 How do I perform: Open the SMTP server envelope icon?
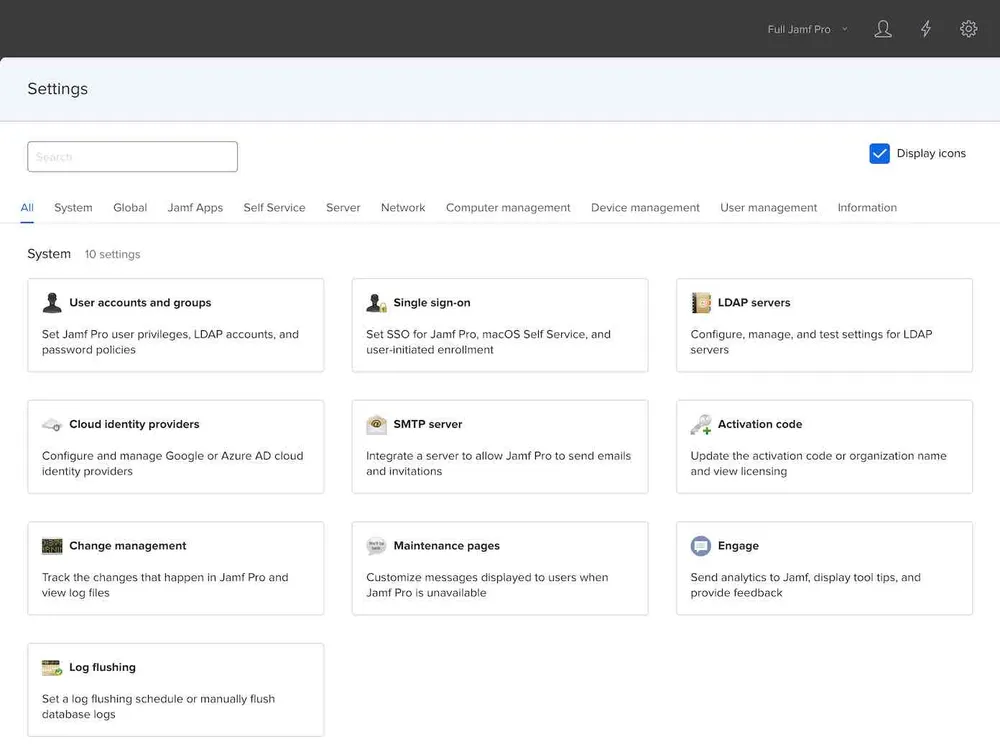[x=376, y=425]
